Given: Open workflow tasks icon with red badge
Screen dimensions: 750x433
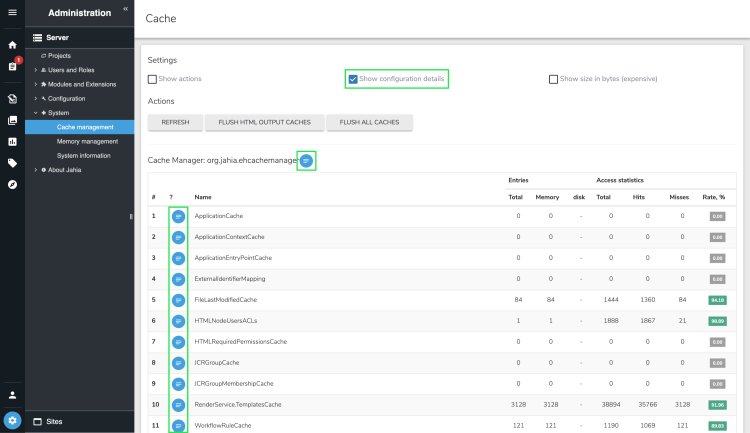Looking at the screenshot, I should (x=13, y=66).
